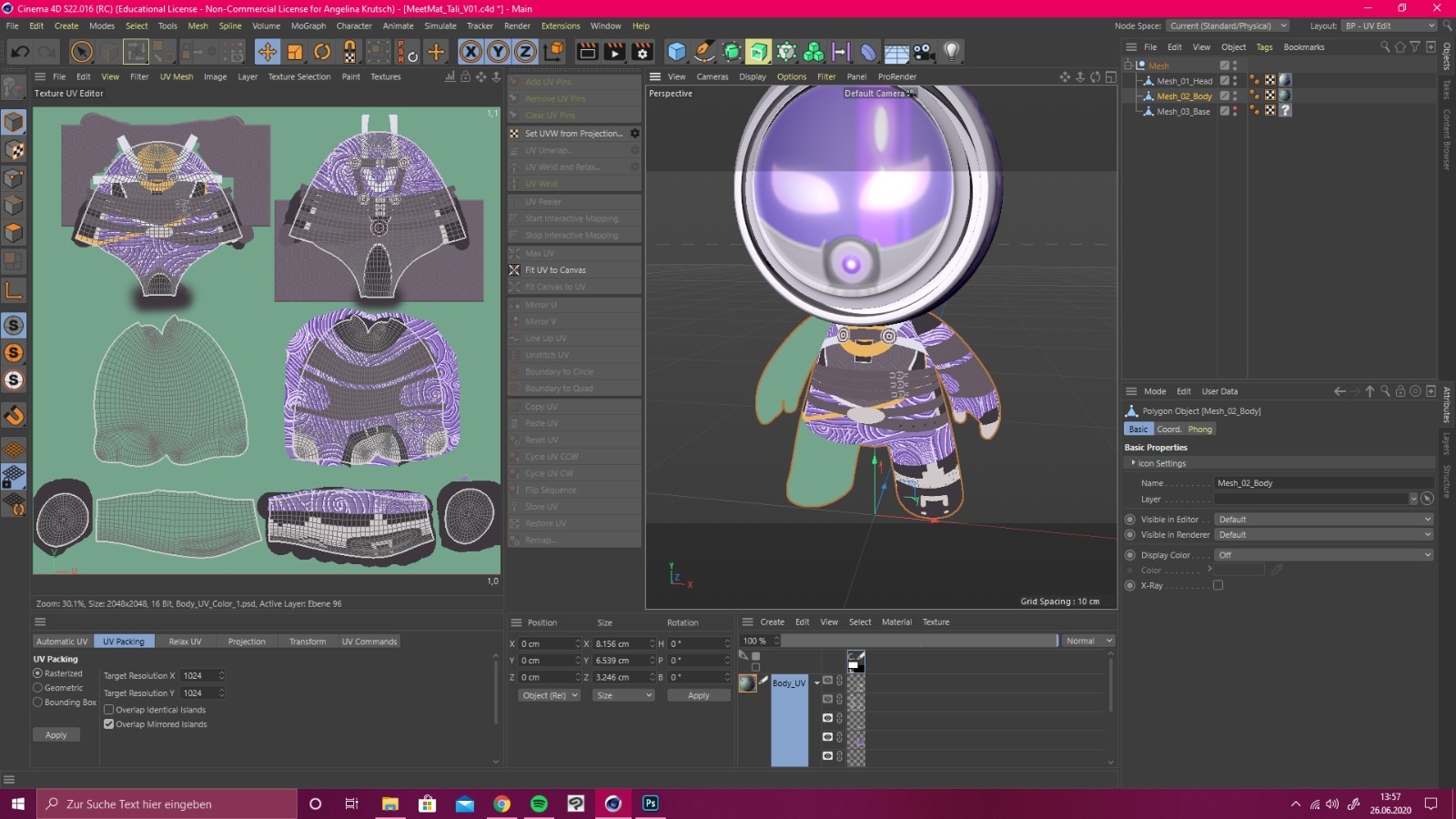Viewport: 1456px width, 819px height.
Task: Open the Visible in Editor dropdown
Action: click(1324, 520)
